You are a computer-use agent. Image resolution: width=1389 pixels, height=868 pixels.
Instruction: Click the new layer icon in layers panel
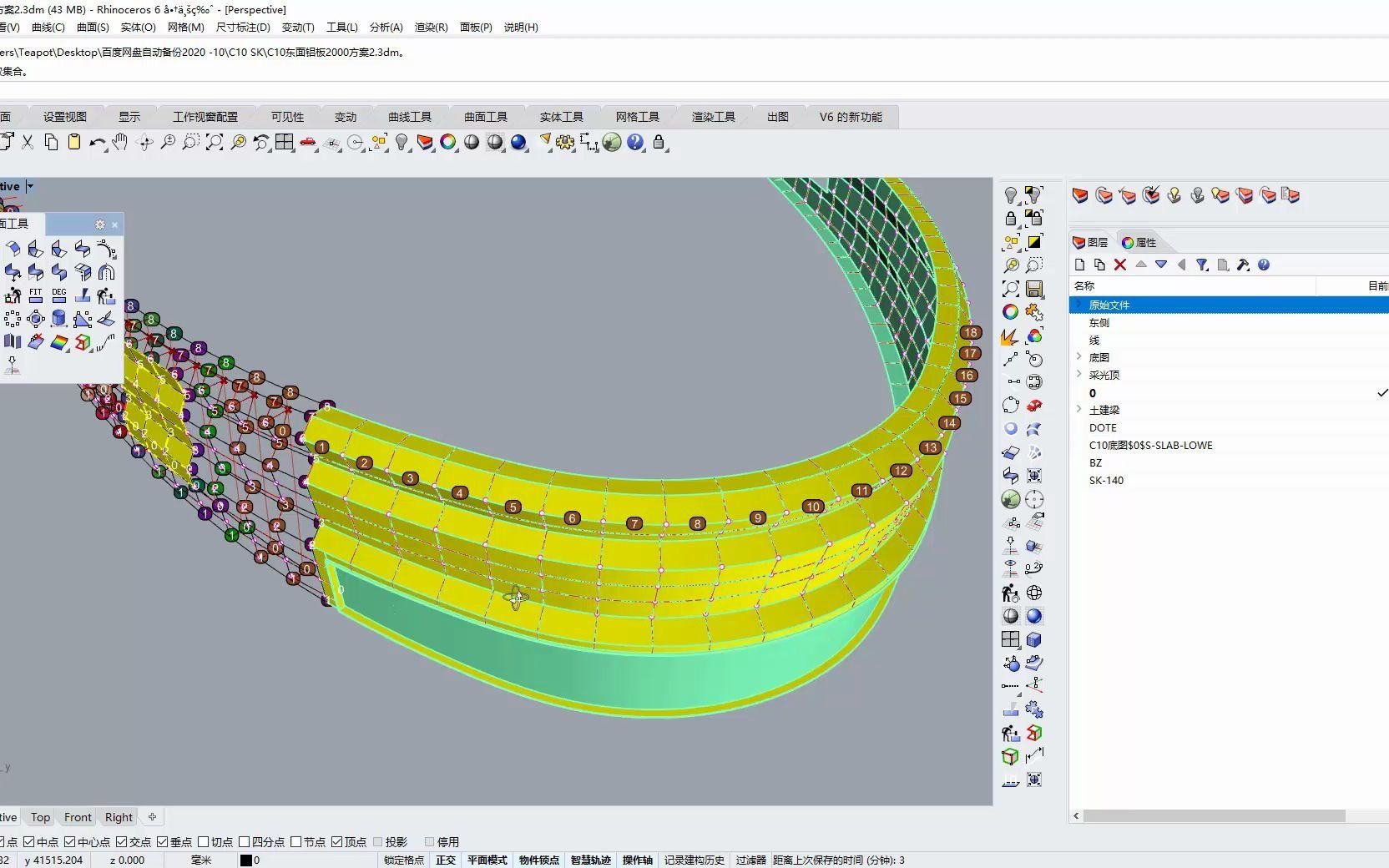click(1079, 265)
